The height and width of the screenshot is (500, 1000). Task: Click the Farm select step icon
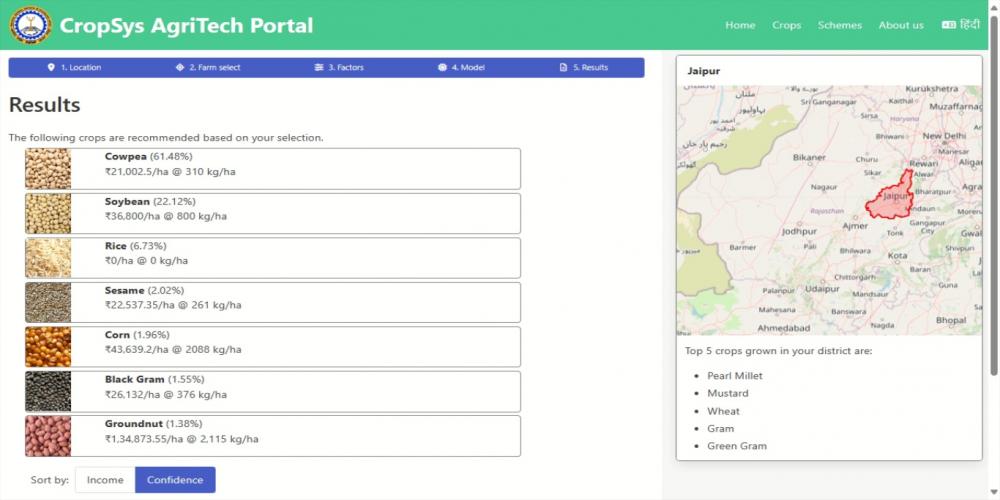(179, 68)
